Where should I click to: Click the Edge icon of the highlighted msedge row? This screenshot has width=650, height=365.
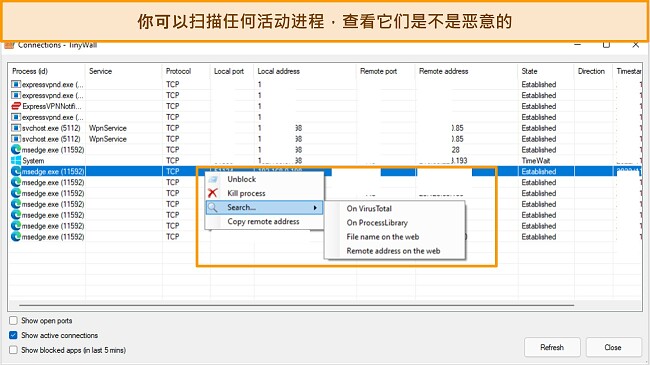tap(16, 171)
